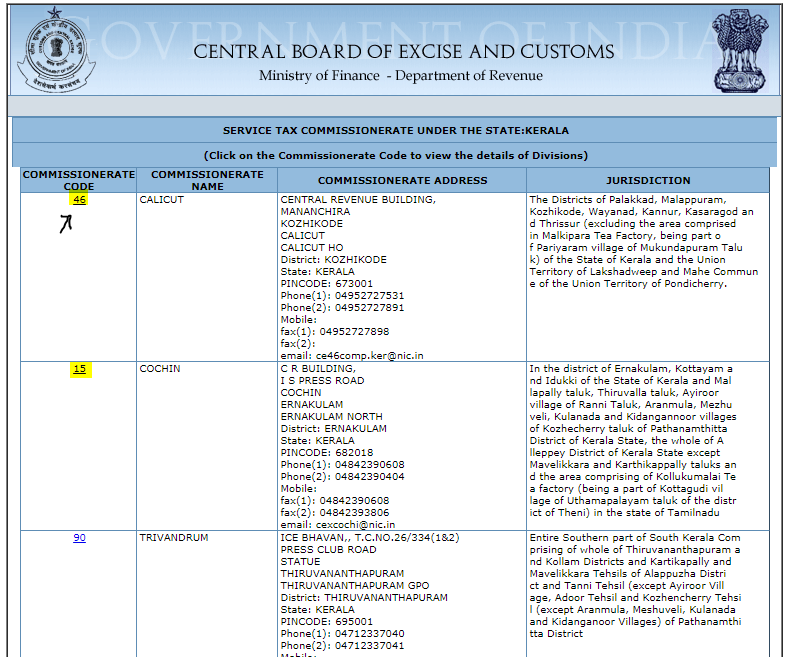Click Phone(2): 04952727891 text
Image resolution: width=799 pixels, height=657 pixels.
click(342, 307)
